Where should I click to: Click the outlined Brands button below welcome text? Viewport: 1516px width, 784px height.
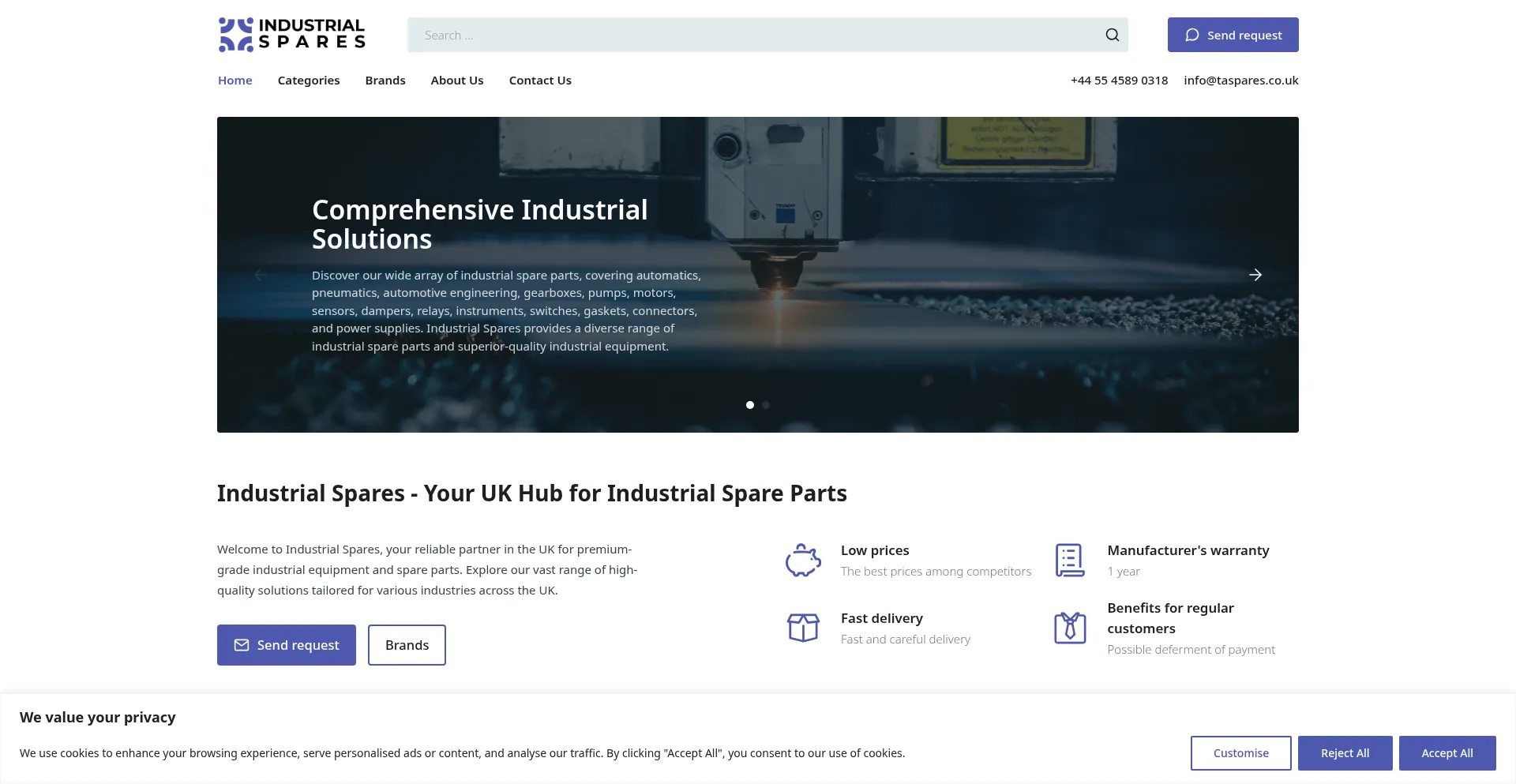(x=407, y=645)
